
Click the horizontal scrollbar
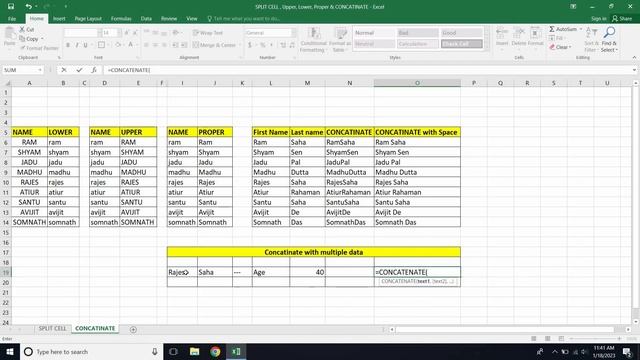(x=505, y=329)
